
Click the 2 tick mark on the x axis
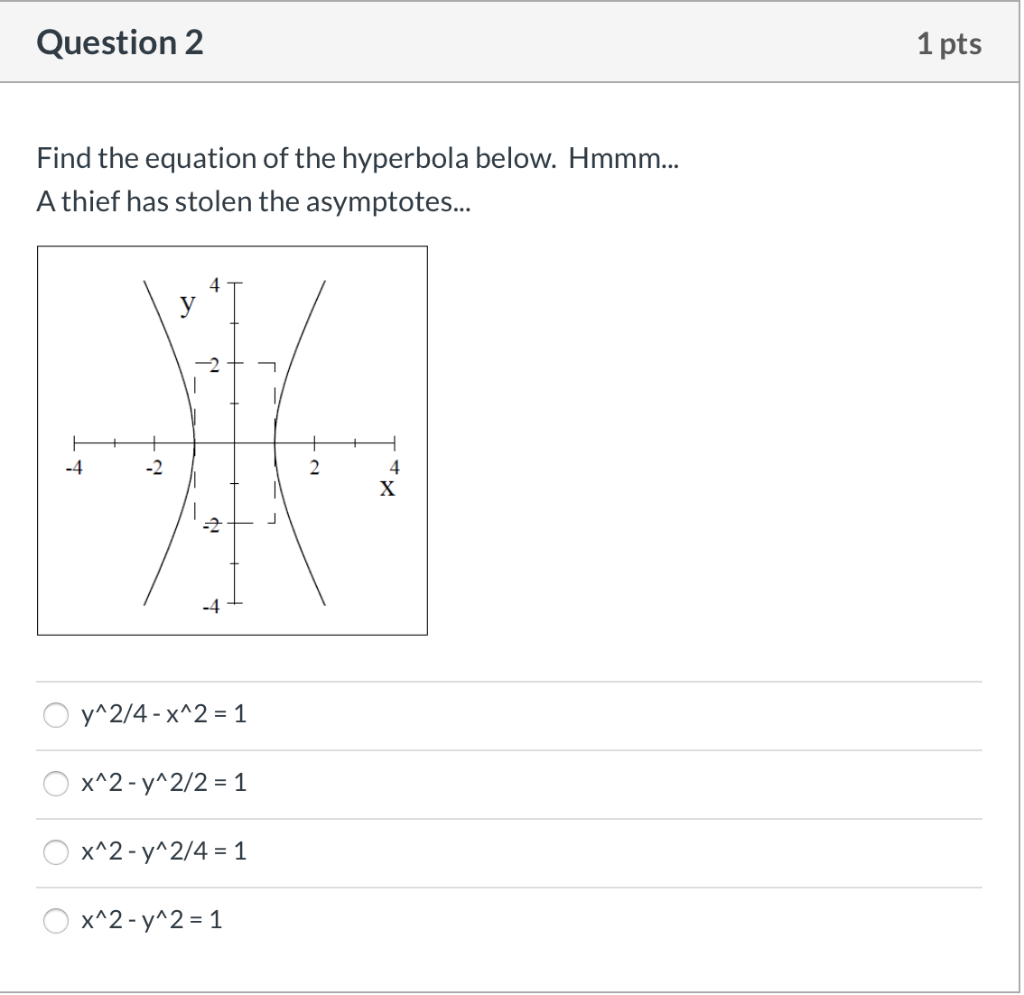click(314, 441)
